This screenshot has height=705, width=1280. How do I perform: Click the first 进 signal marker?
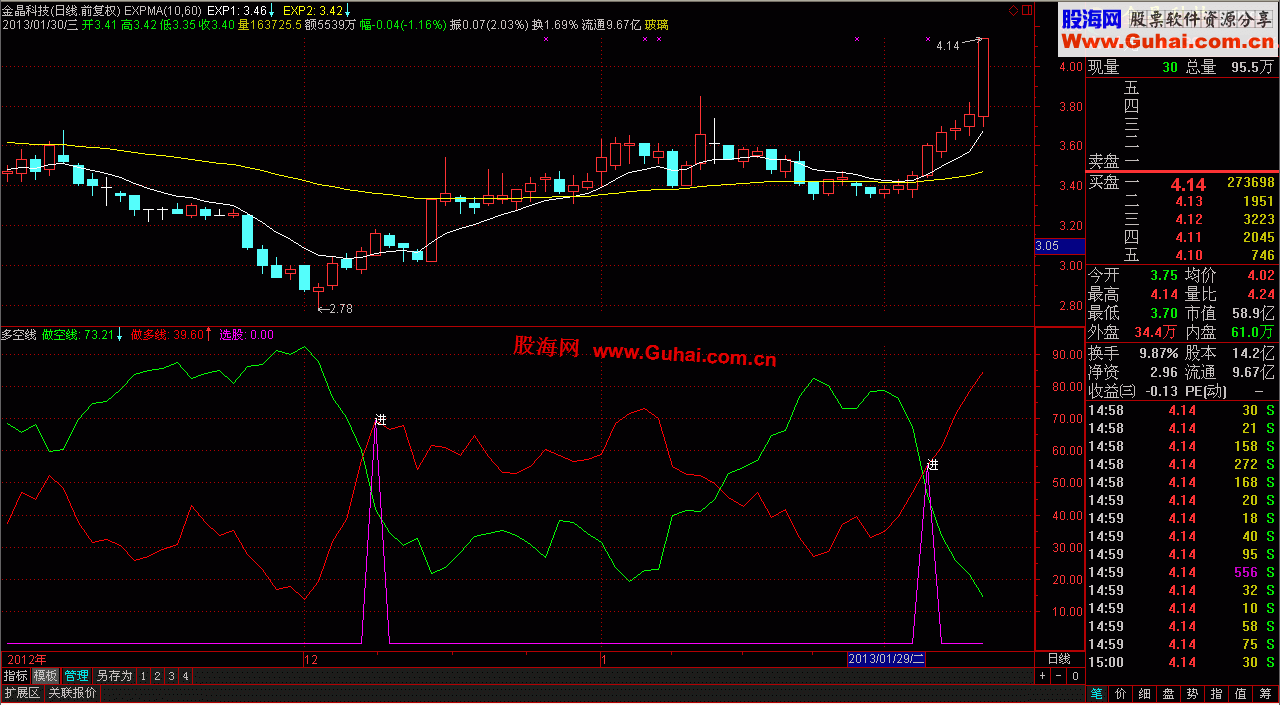[380, 419]
